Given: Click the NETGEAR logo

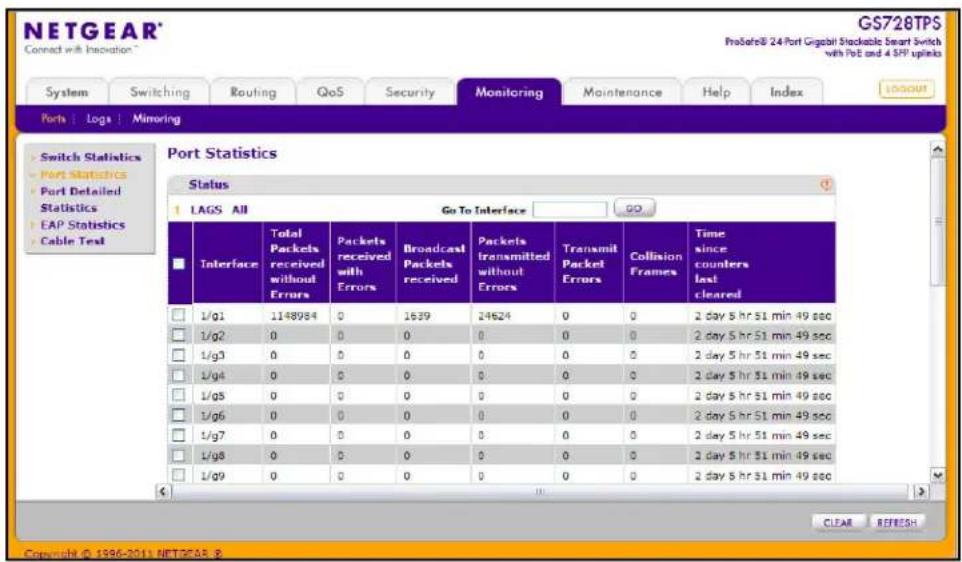Looking at the screenshot, I should (93, 34).
